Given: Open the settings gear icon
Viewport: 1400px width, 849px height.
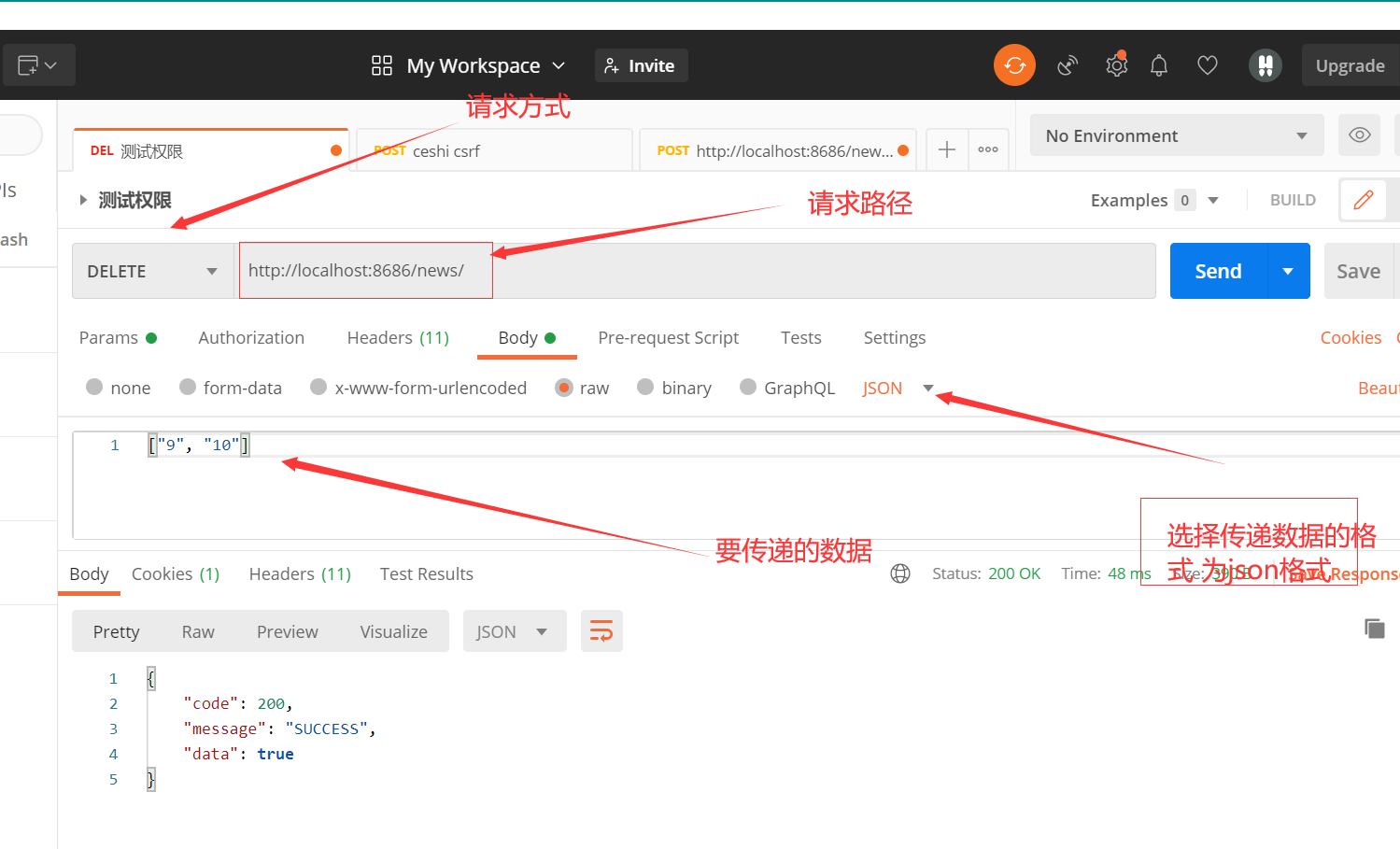Looking at the screenshot, I should (x=1116, y=64).
